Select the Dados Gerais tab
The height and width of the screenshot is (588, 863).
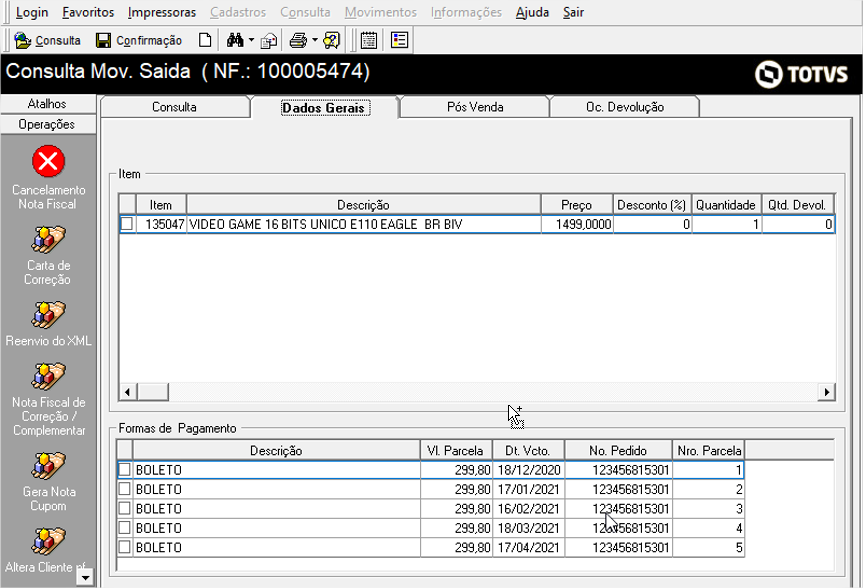324,107
